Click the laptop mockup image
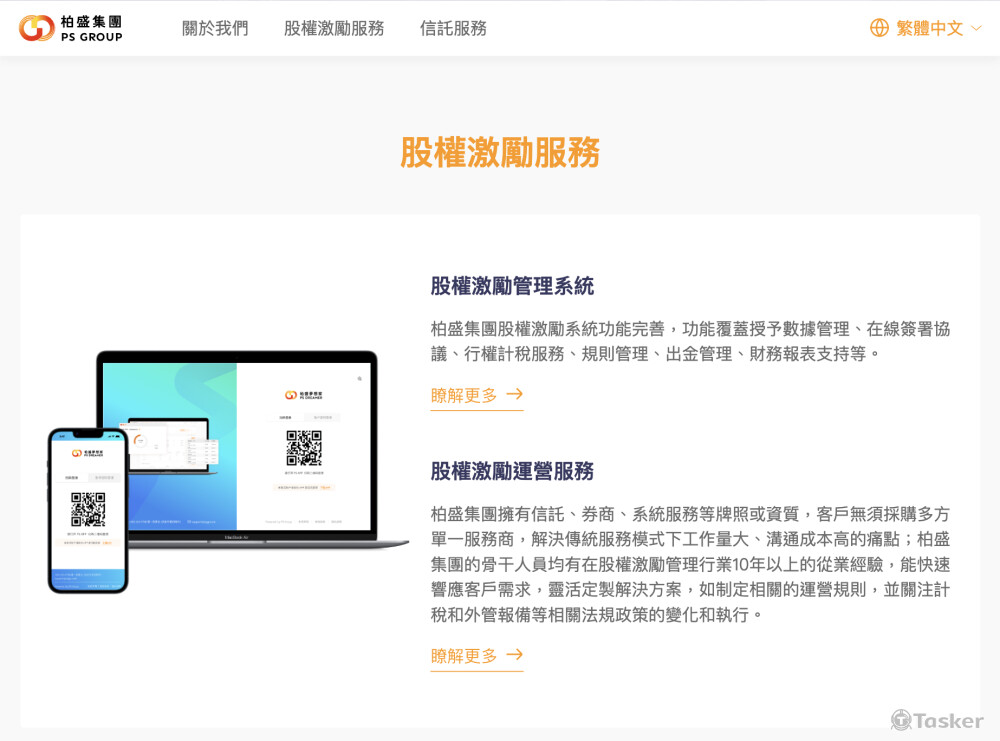This screenshot has height=741, width=1000. click(250, 450)
